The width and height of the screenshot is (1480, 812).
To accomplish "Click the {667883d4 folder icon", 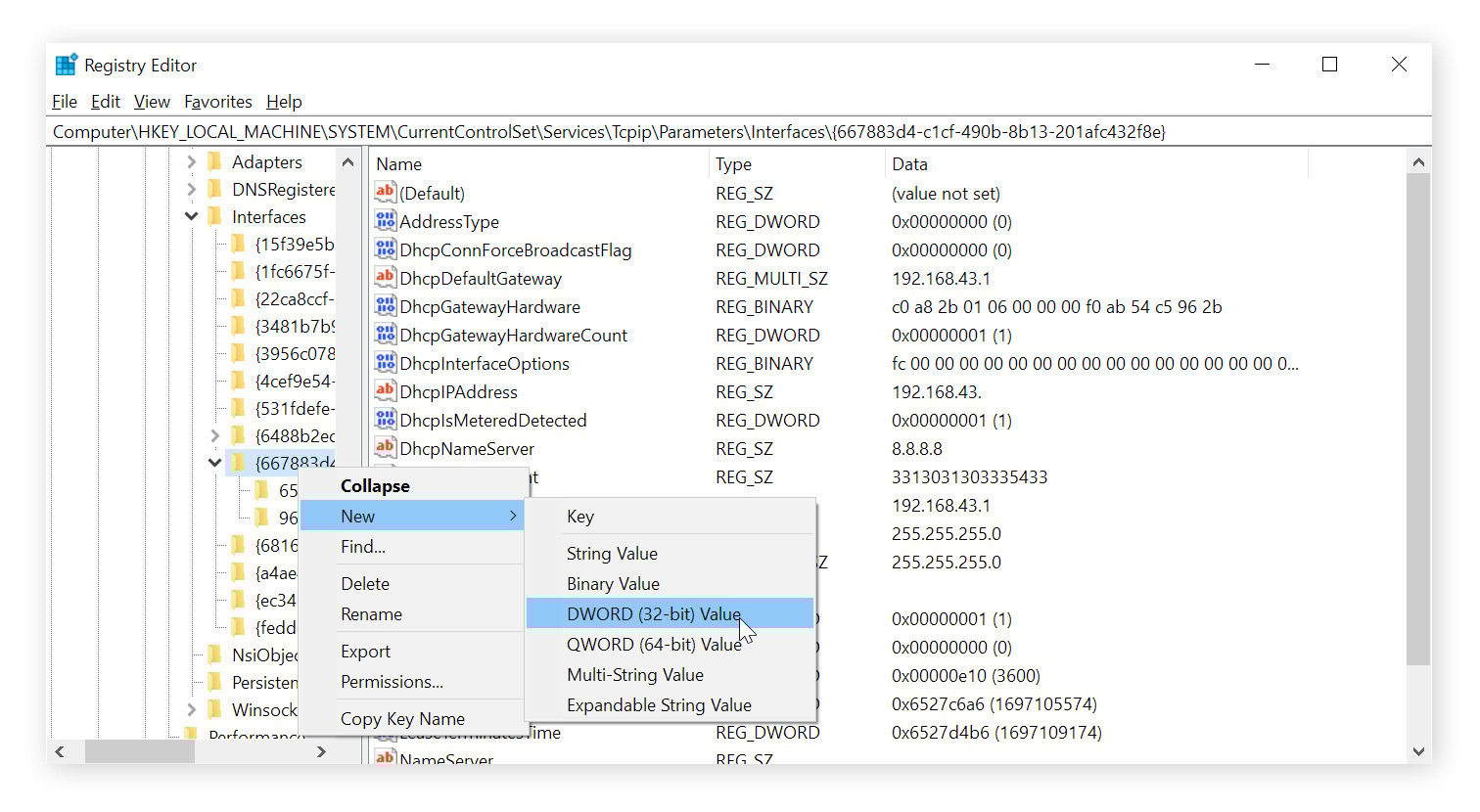I will tap(239, 463).
